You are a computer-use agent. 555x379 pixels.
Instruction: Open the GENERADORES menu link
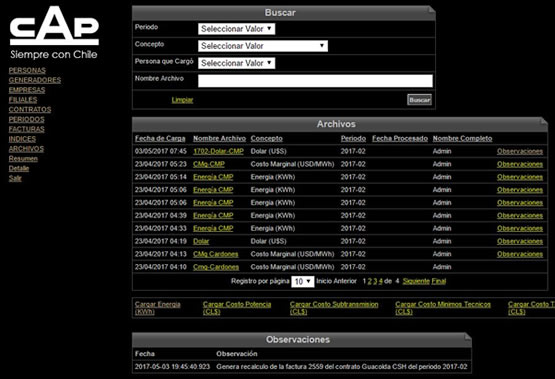point(35,80)
